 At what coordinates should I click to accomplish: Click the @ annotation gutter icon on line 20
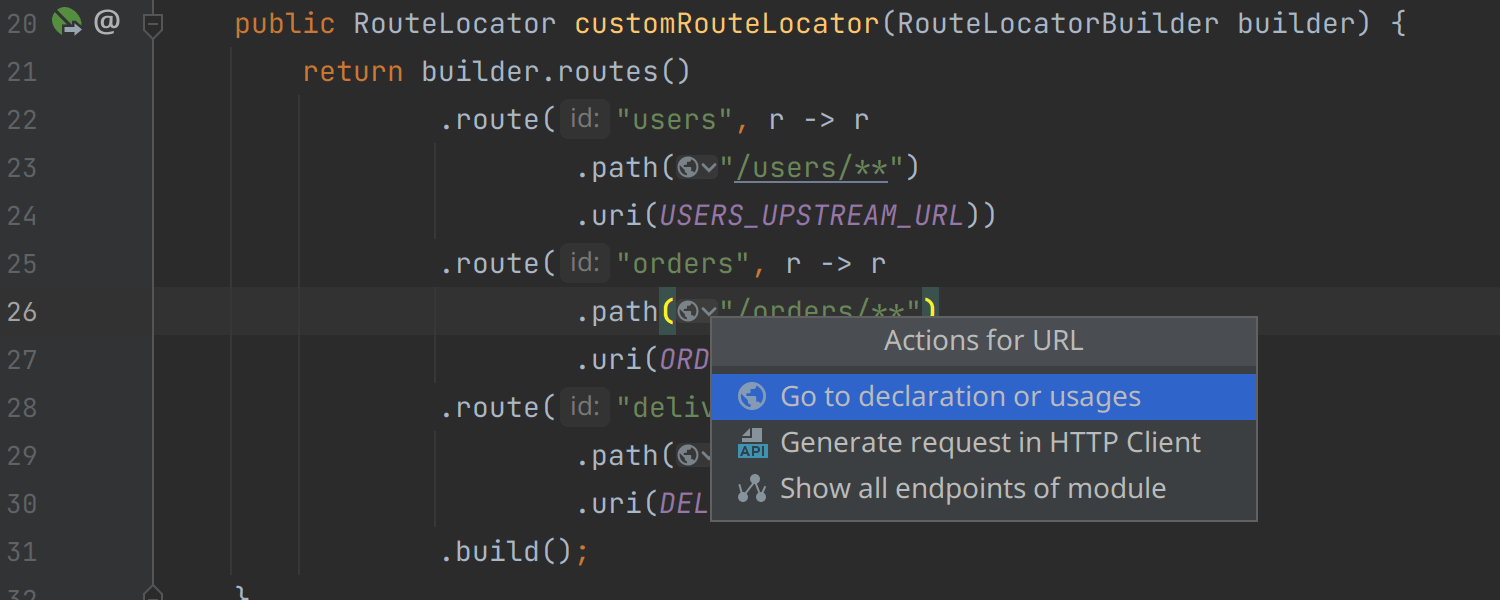point(106,22)
